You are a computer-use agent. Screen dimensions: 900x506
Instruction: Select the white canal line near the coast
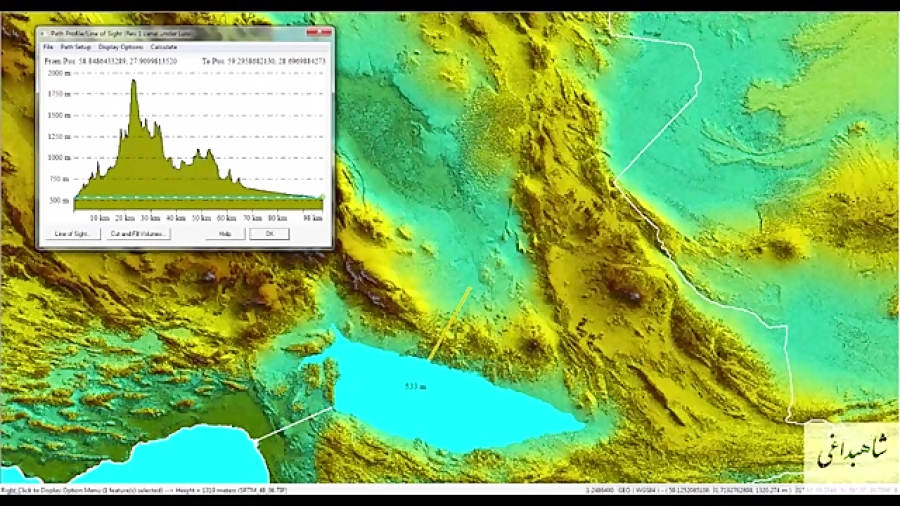coord(294,424)
